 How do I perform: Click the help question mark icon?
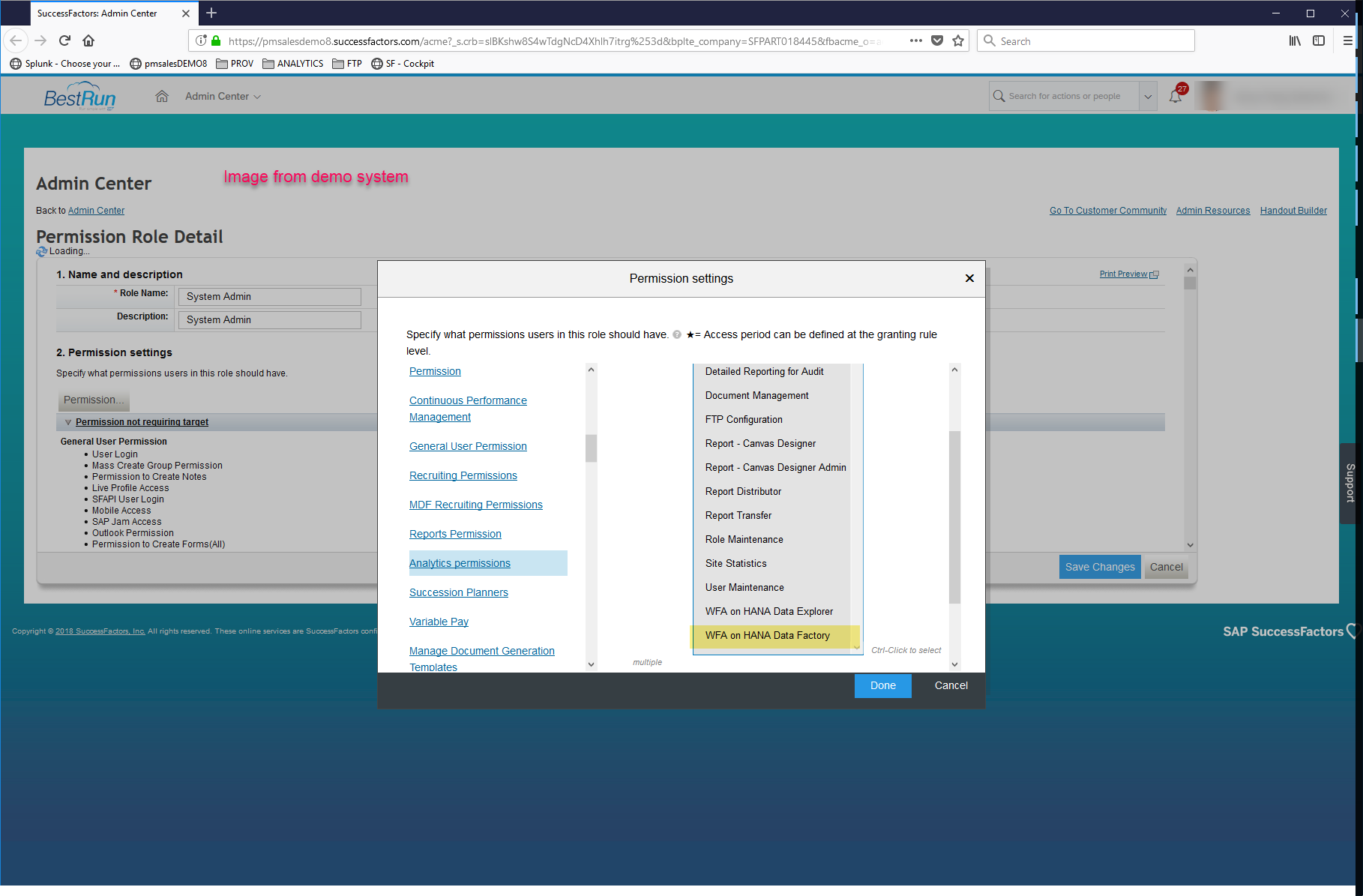(677, 334)
